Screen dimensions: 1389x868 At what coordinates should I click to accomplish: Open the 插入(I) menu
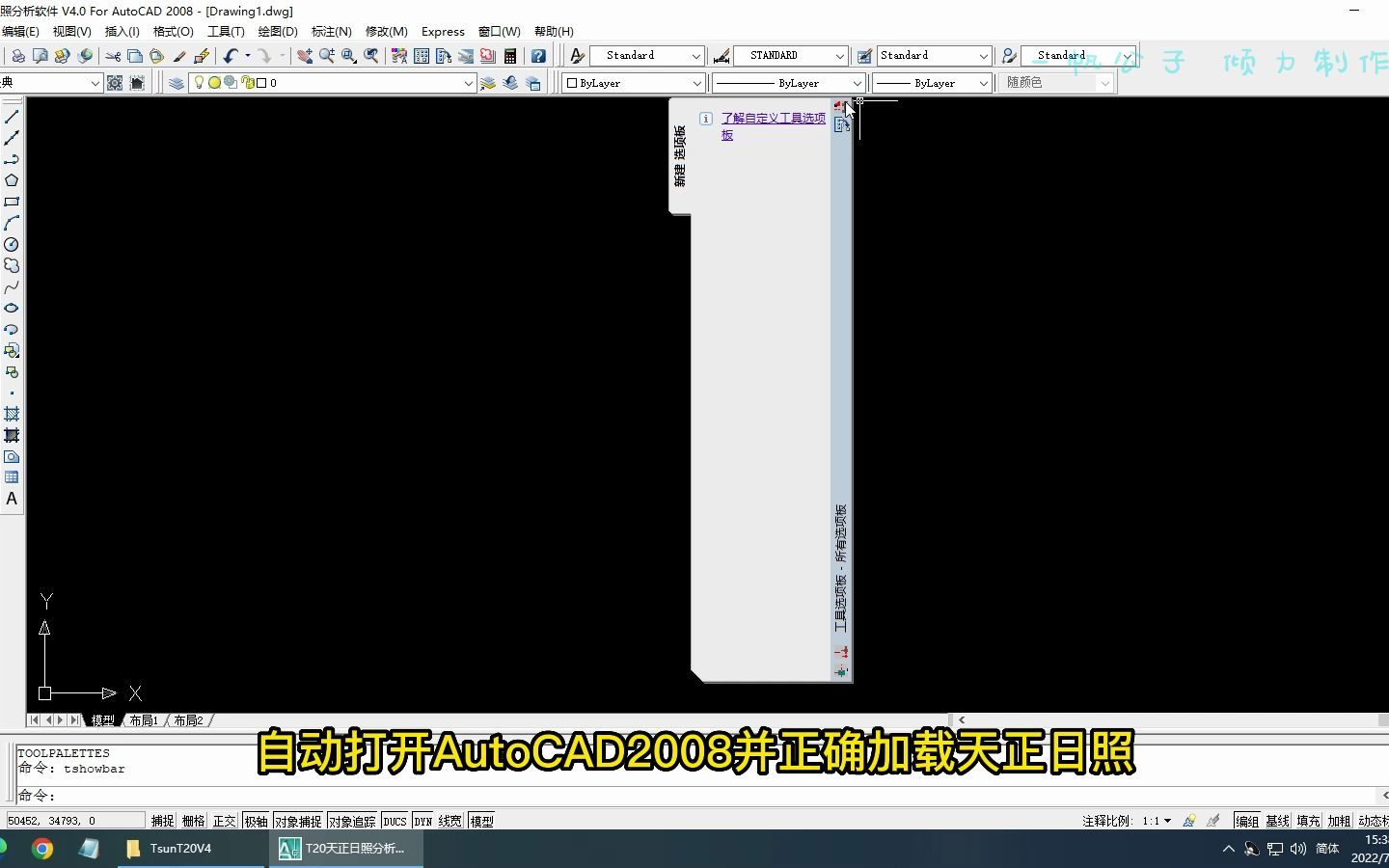(123, 32)
